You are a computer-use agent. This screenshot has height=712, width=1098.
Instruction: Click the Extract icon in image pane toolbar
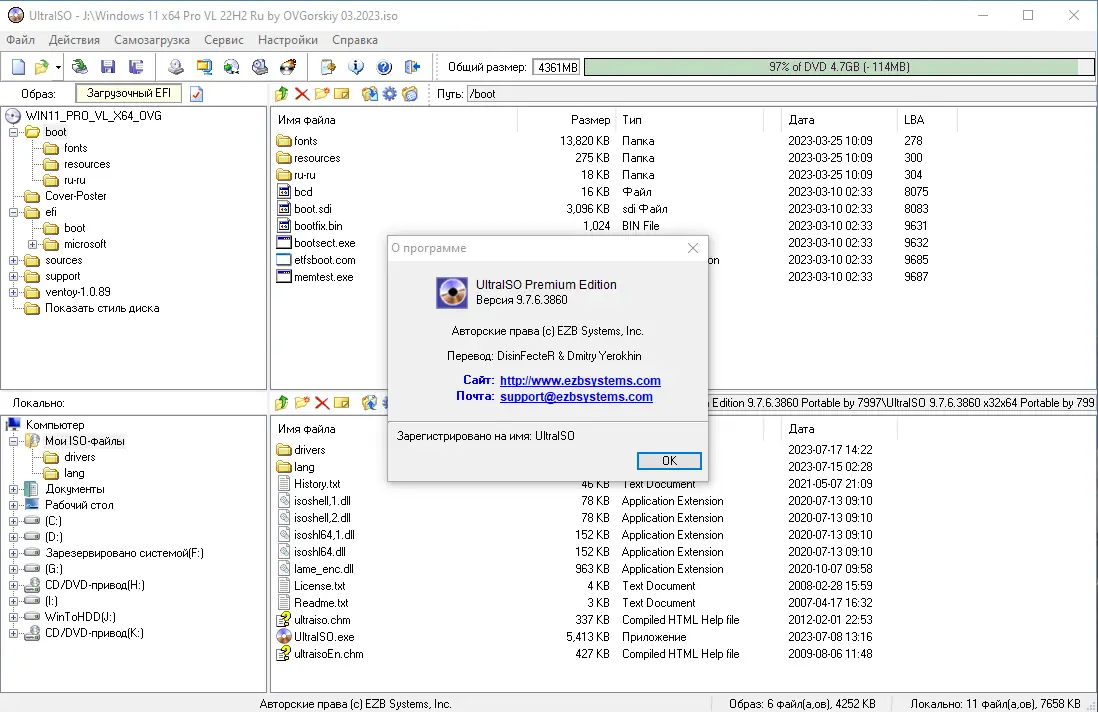coord(369,94)
